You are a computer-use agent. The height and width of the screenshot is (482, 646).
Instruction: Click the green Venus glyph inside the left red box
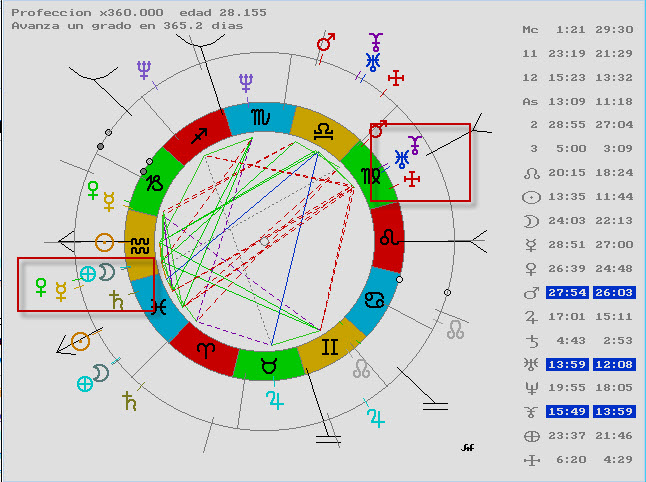[41, 287]
